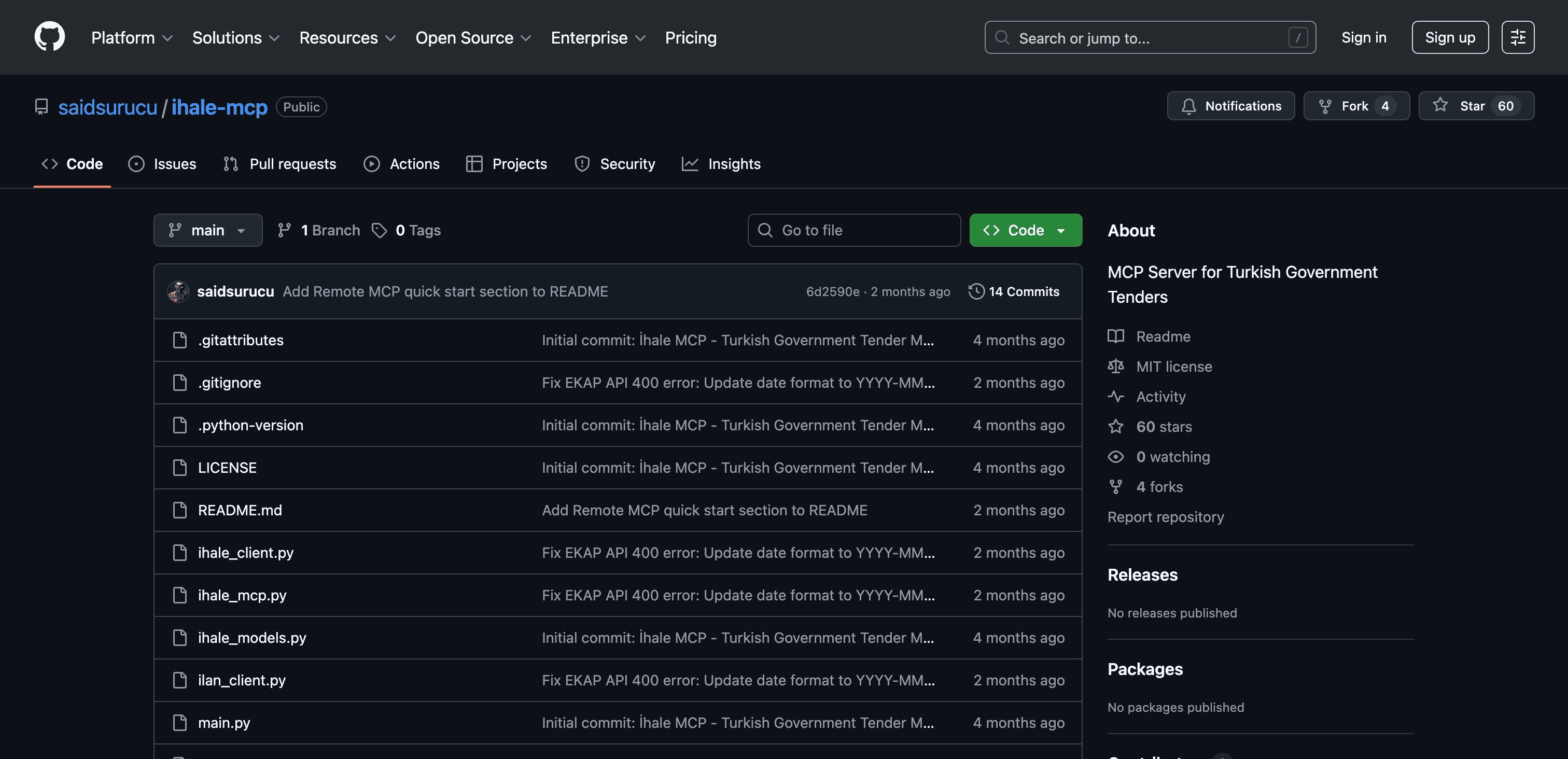Screen dimensions: 1568x759
Task: Click the commit history clock icon
Action: coord(976,291)
